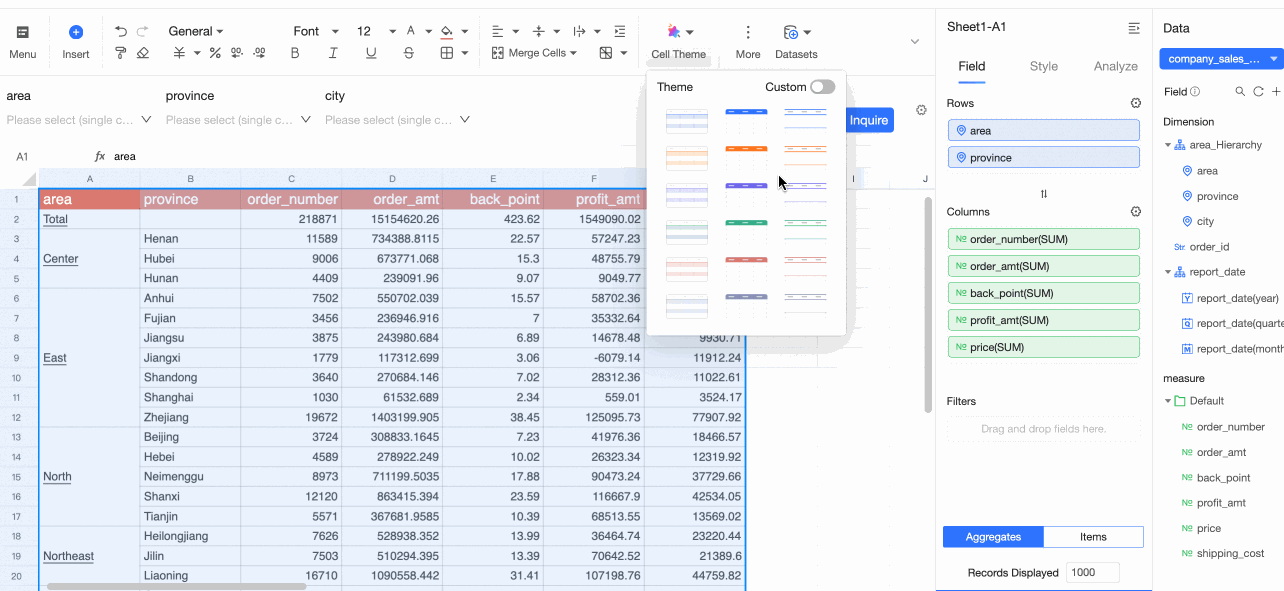Toggle bold formatting
This screenshot has height=591, width=1284.
(x=295, y=53)
